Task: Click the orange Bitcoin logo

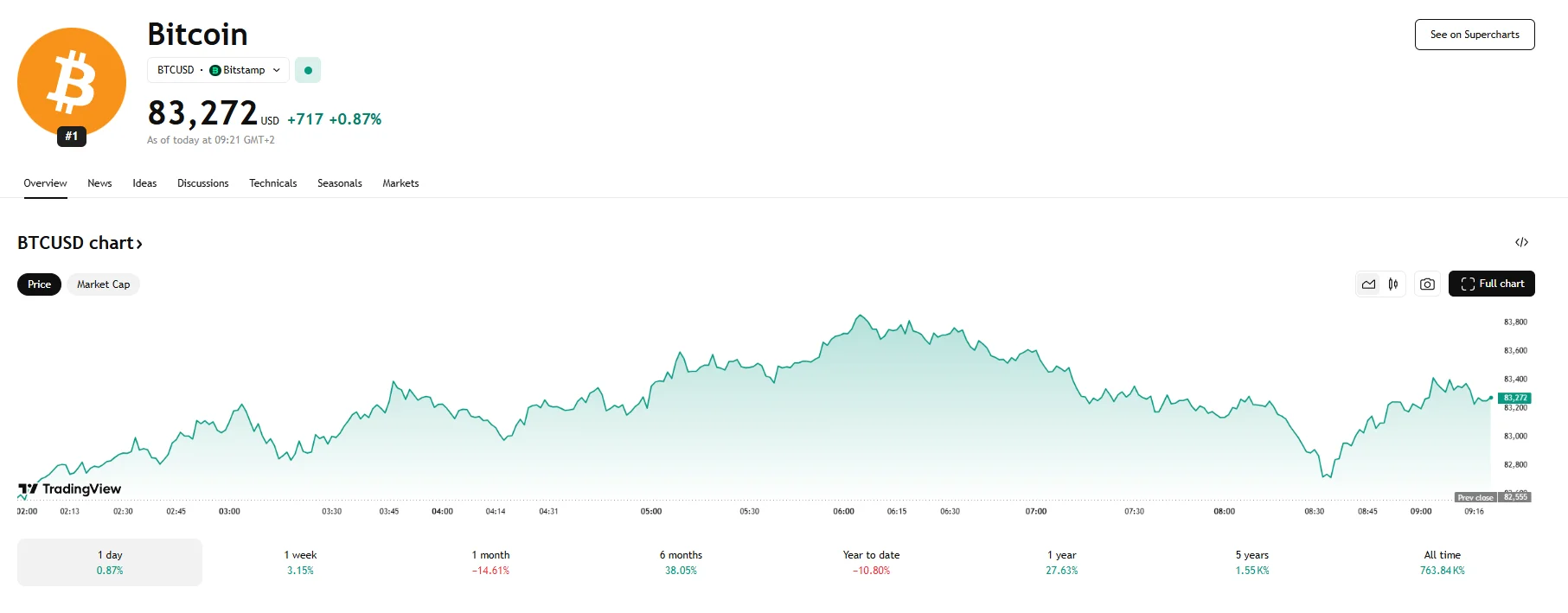Action: 72,81
